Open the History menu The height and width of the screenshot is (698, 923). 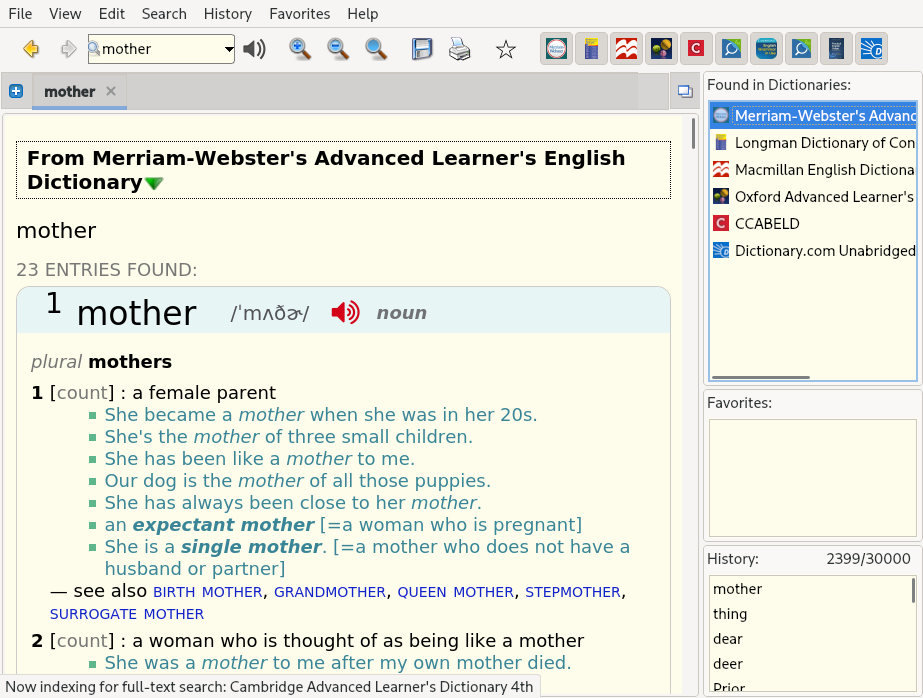[x=228, y=14]
